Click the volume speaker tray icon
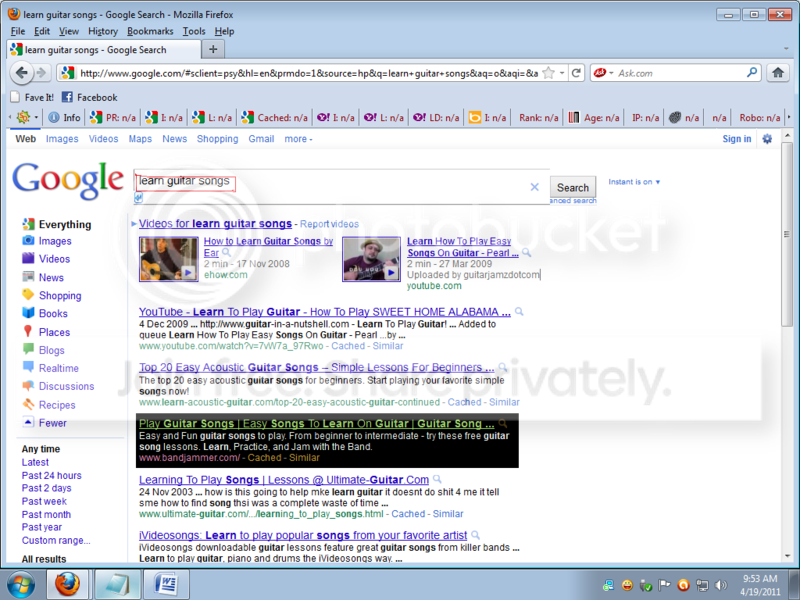 (721, 585)
